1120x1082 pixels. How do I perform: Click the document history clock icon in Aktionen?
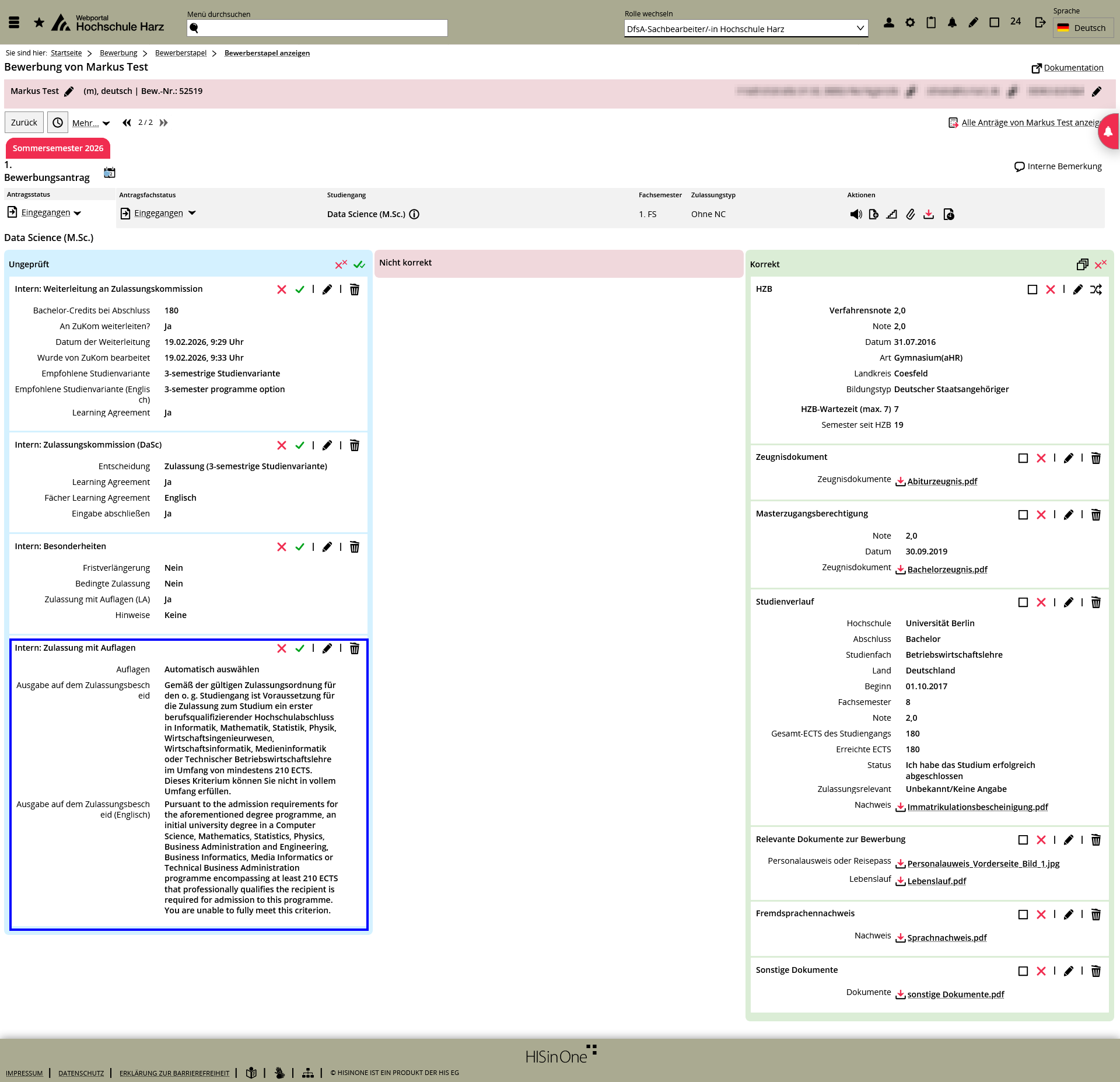[949, 214]
